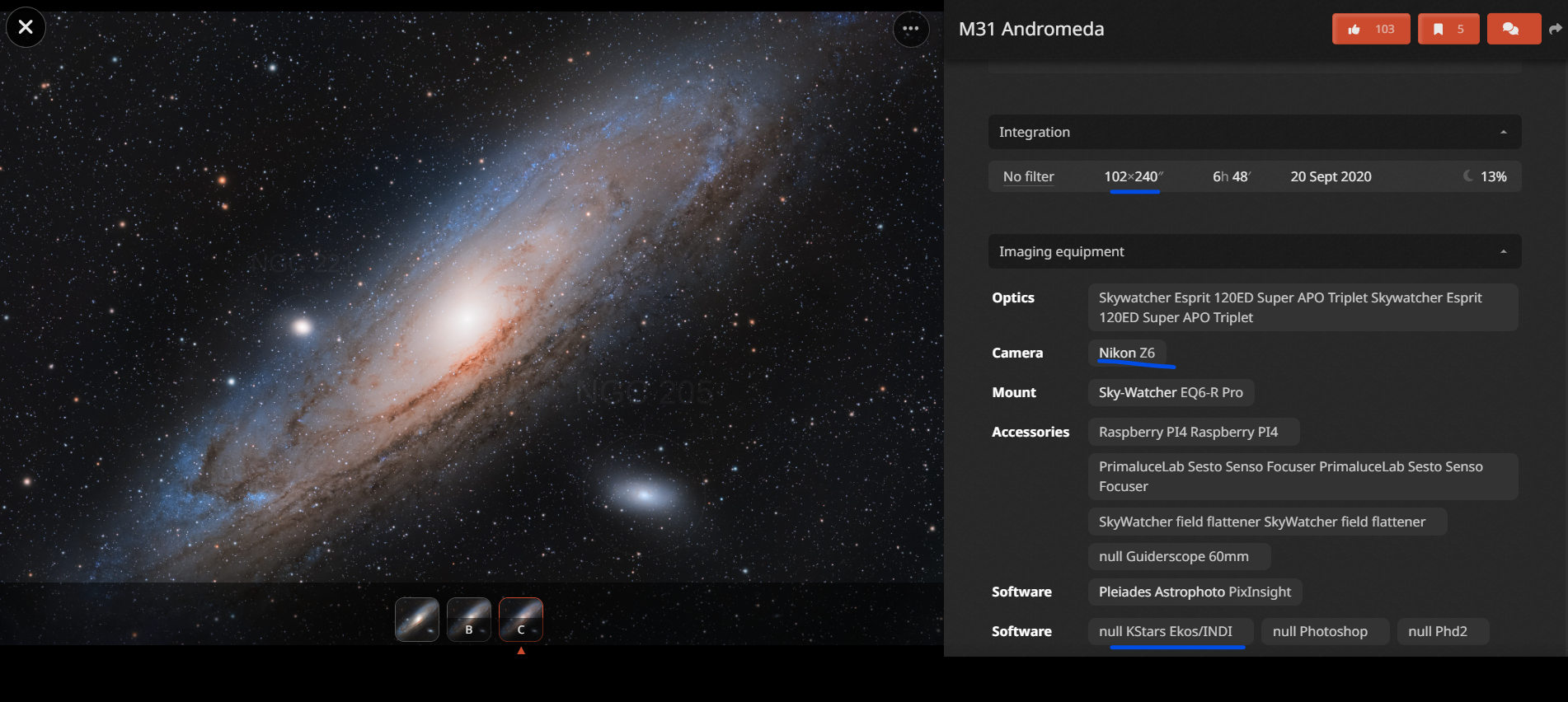Open the Guiderscope 60mm accessory entry
This screenshot has height=702, width=1568.
[1179, 556]
